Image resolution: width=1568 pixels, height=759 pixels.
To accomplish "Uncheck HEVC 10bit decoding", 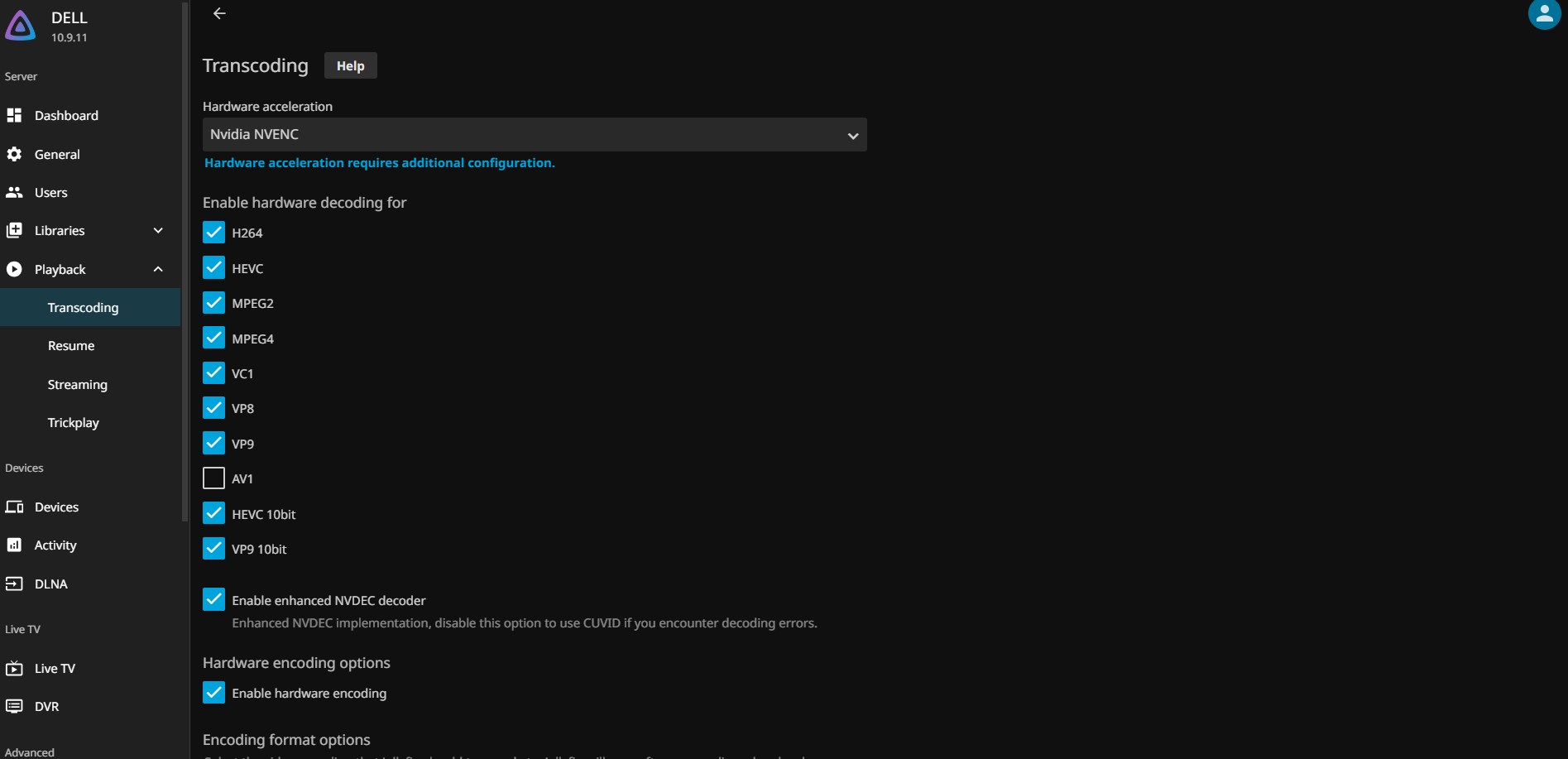I will [213, 514].
